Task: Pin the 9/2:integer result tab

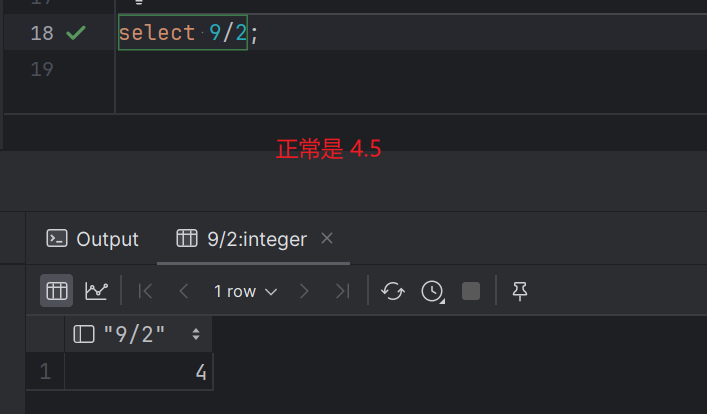Action: click(x=519, y=291)
